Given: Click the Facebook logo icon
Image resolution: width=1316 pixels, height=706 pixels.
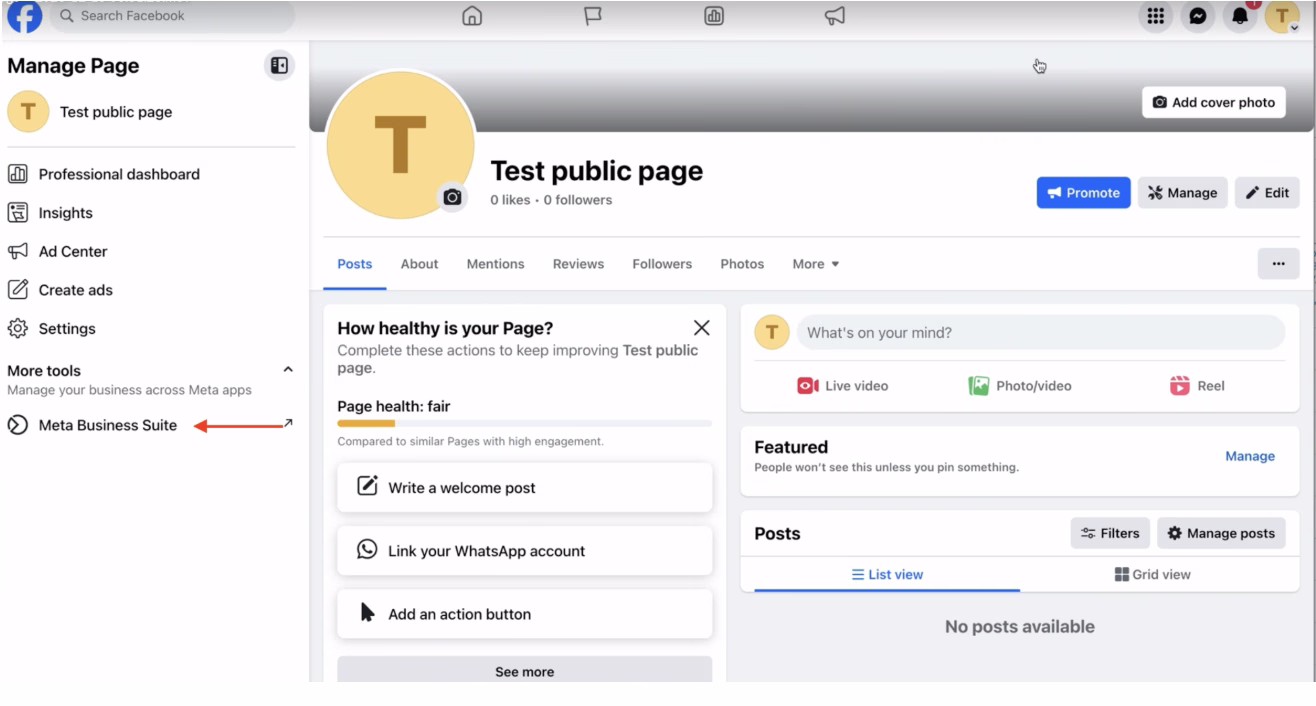Looking at the screenshot, I should click(24, 15).
